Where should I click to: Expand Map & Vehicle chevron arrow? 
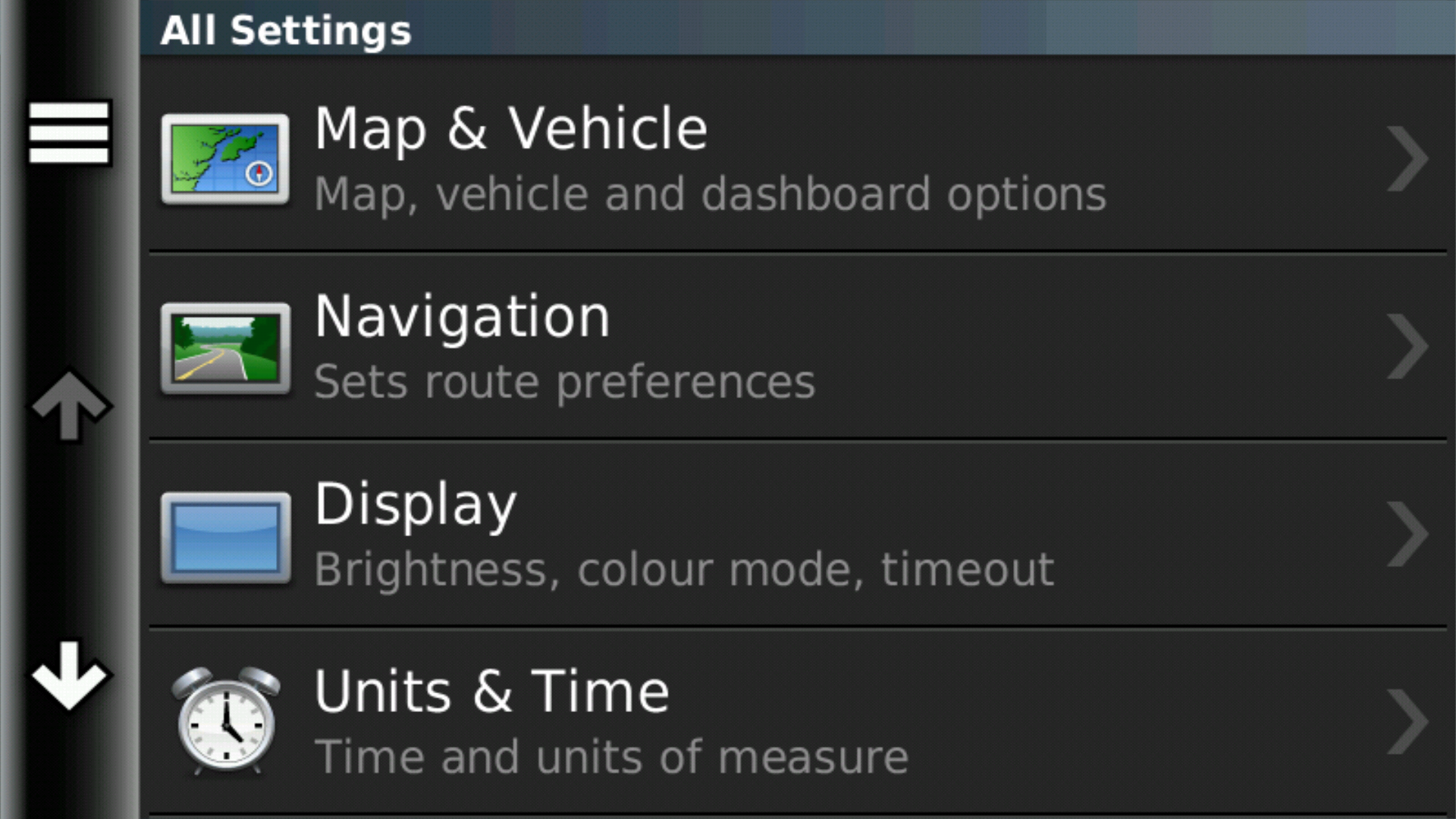[1407, 158]
